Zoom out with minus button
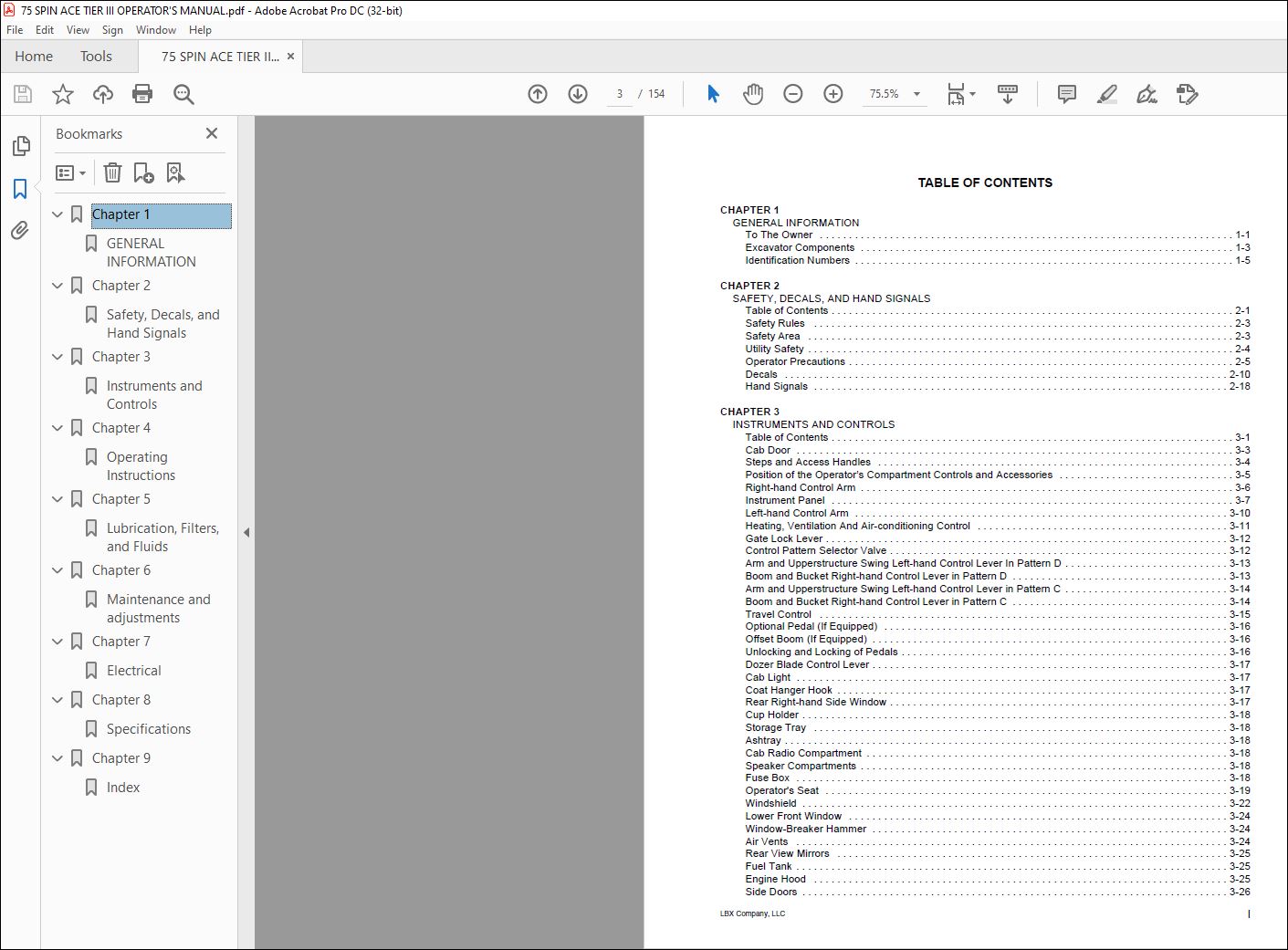 click(x=793, y=94)
